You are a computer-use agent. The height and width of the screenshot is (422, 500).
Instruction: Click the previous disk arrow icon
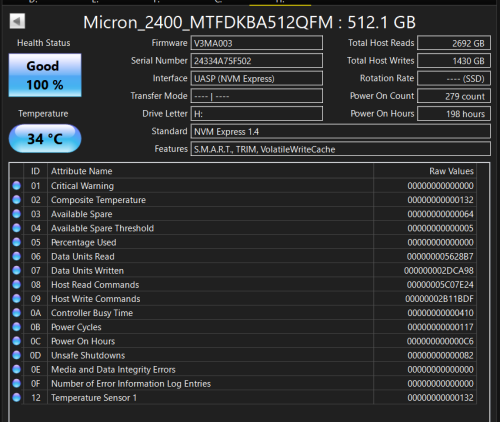coord(17,21)
